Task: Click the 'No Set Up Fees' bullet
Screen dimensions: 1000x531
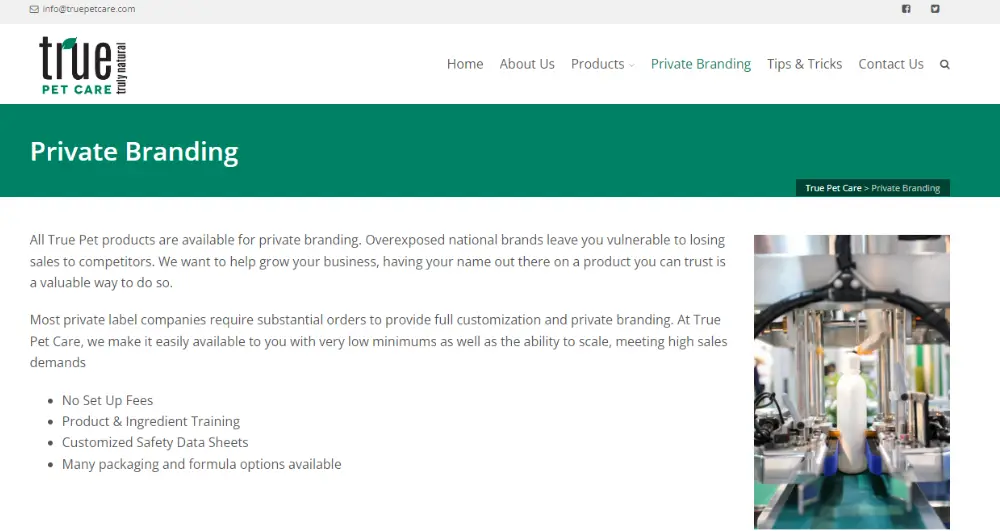Action: (x=107, y=400)
